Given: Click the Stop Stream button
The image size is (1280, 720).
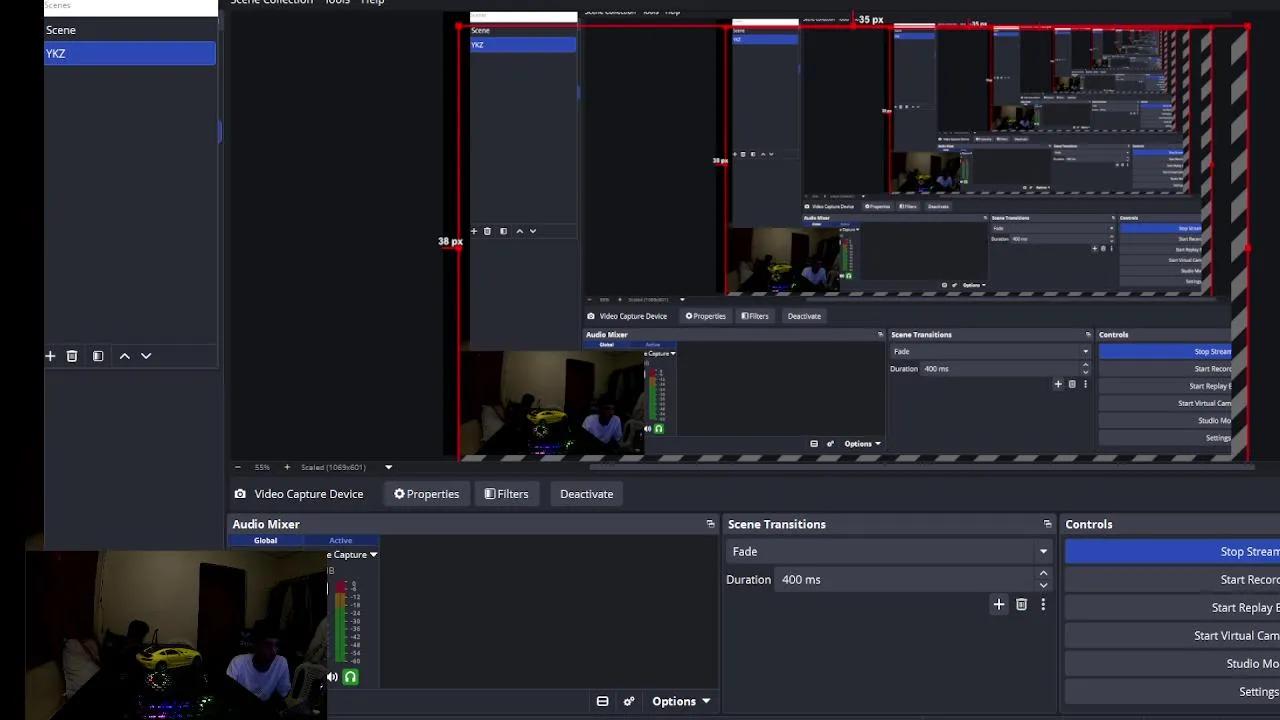Looking at the screenshot, I should coord(1172,551).
